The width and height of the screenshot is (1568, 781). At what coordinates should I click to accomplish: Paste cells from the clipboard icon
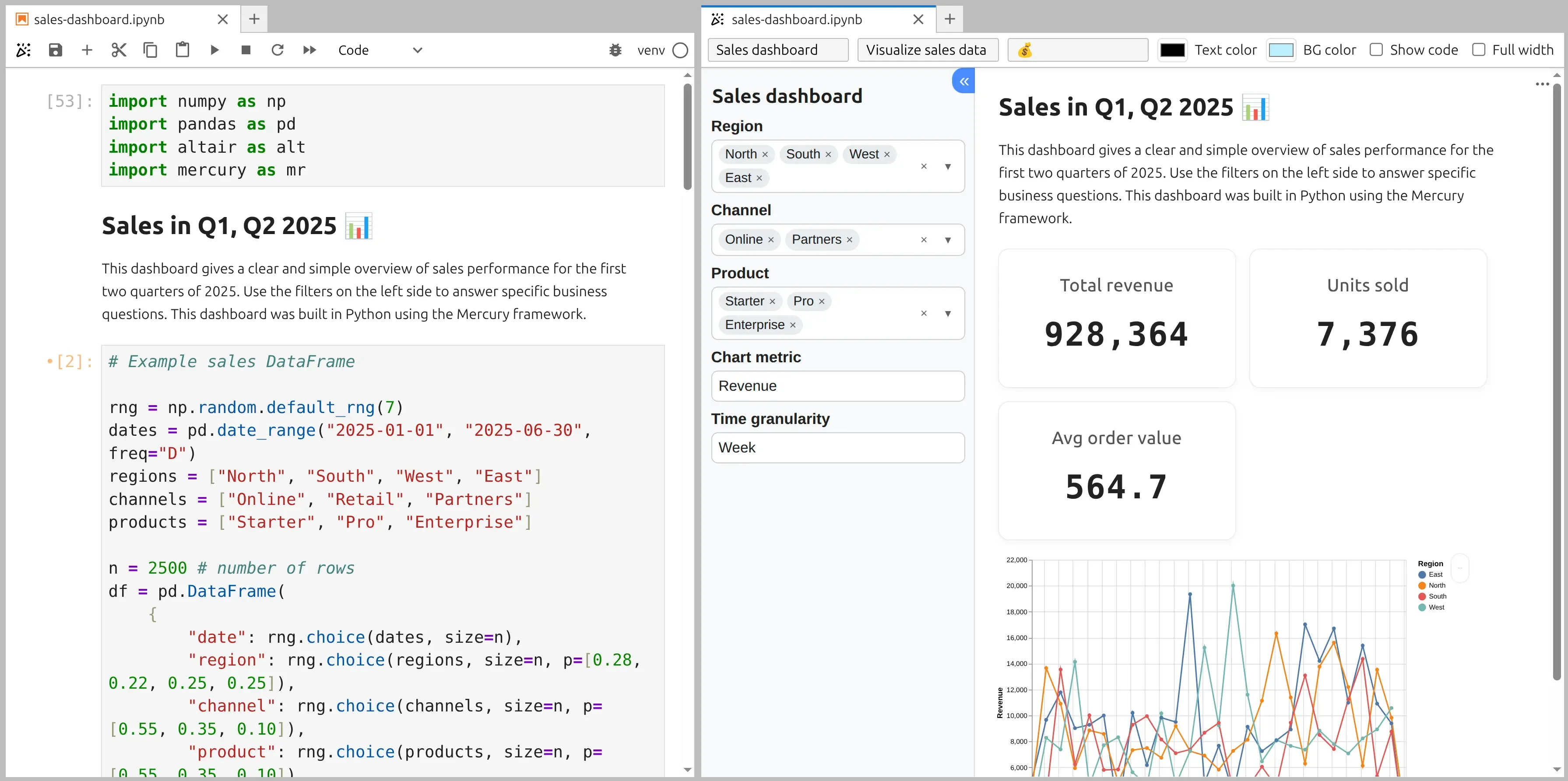183,50
